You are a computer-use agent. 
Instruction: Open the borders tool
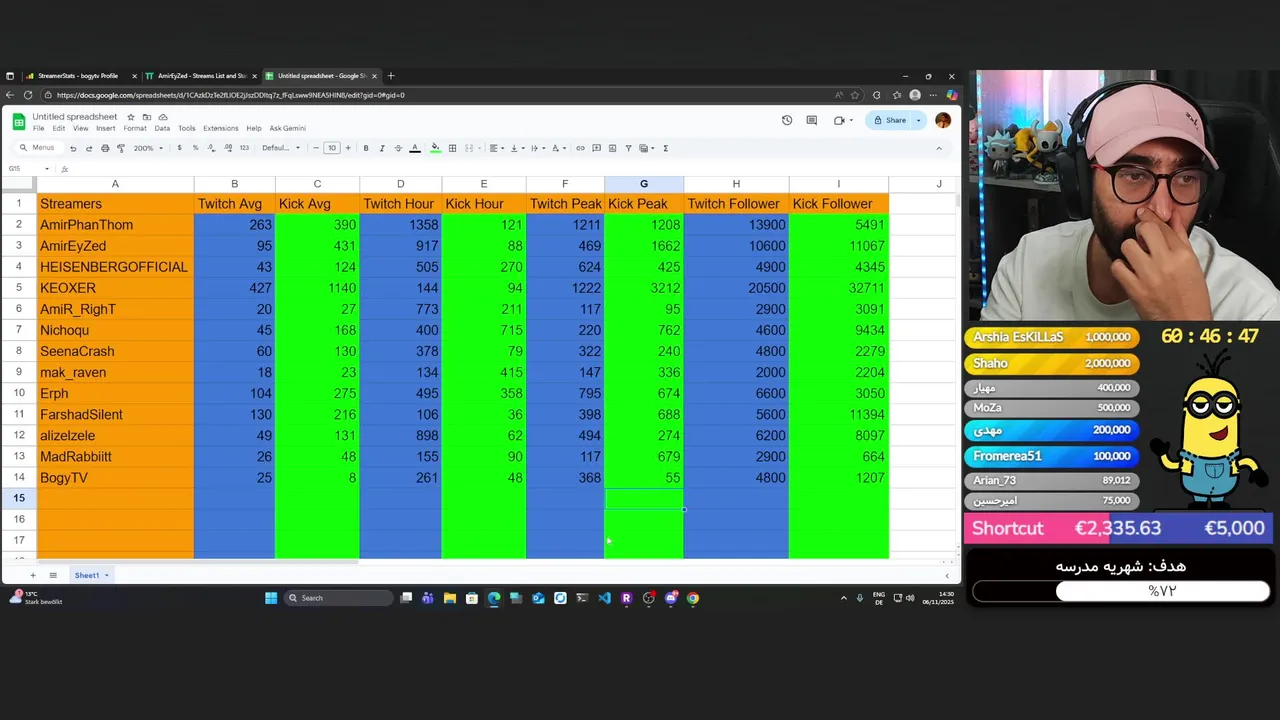coord(452,148)
